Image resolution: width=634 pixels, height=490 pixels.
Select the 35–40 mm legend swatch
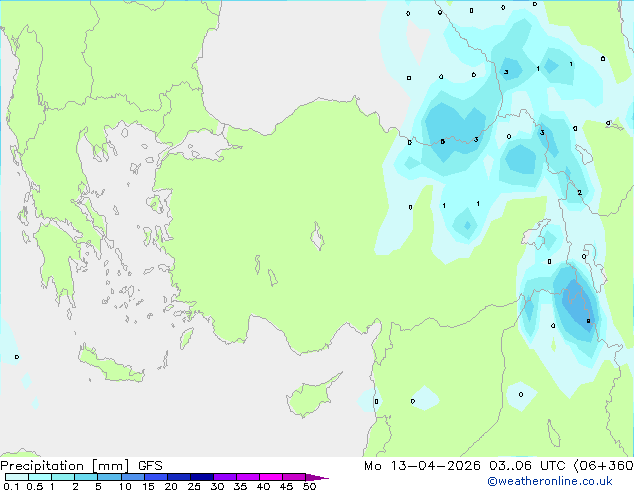click(x=248, y=477)
